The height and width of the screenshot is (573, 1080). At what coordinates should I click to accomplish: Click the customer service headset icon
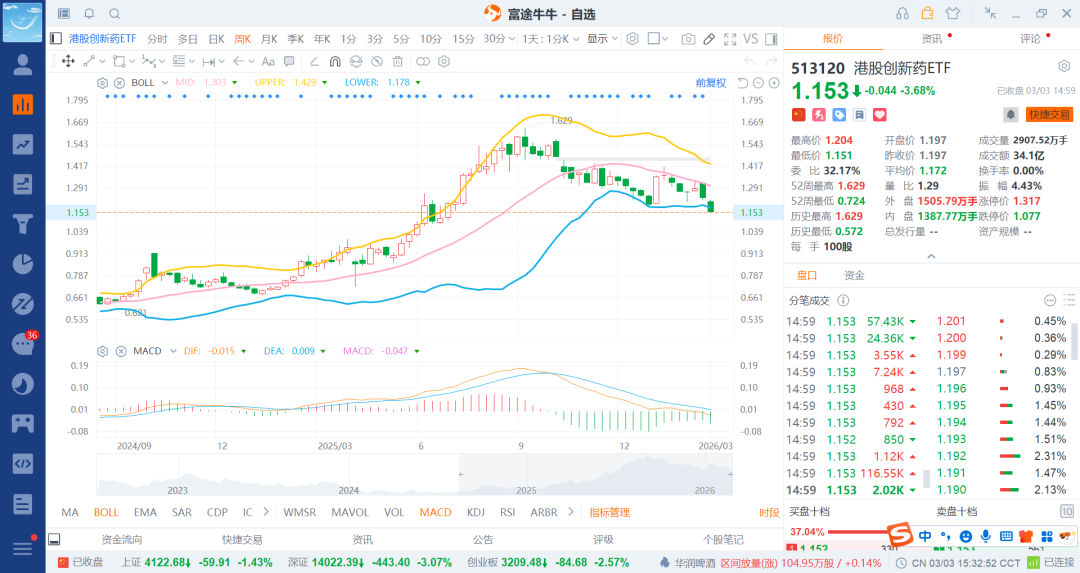tap(903, 13)
